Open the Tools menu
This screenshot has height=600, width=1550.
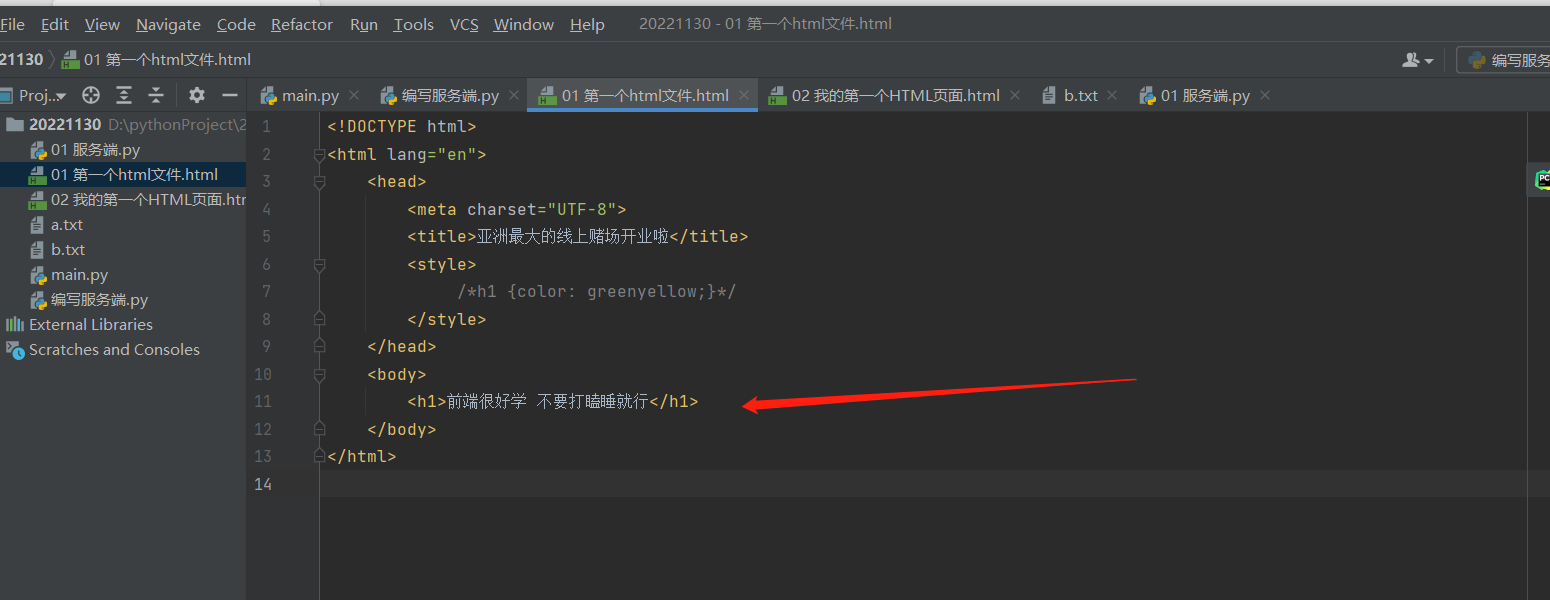tap(413, 24)
